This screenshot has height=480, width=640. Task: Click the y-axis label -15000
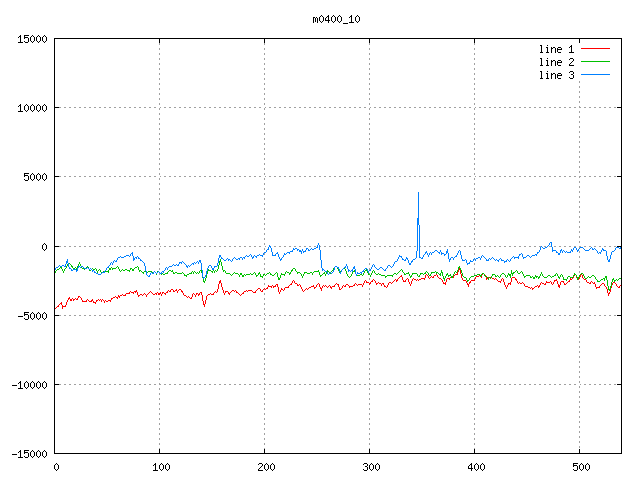pyautogui.click(x=29, y=454)
